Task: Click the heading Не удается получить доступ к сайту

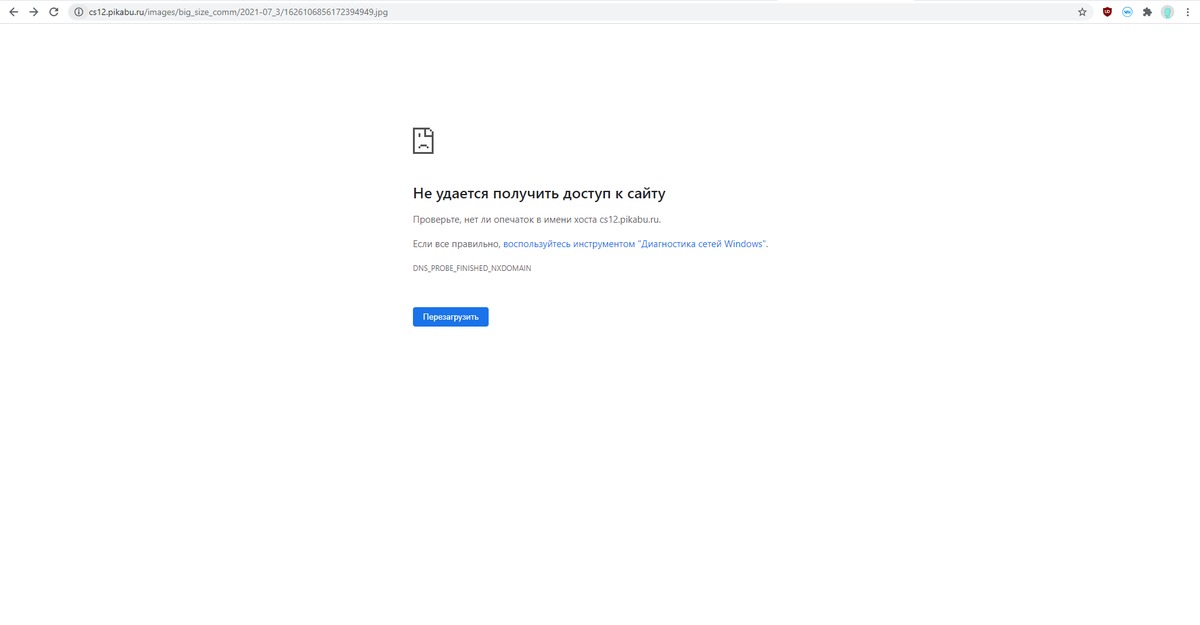Action: [x=539, y=193]
